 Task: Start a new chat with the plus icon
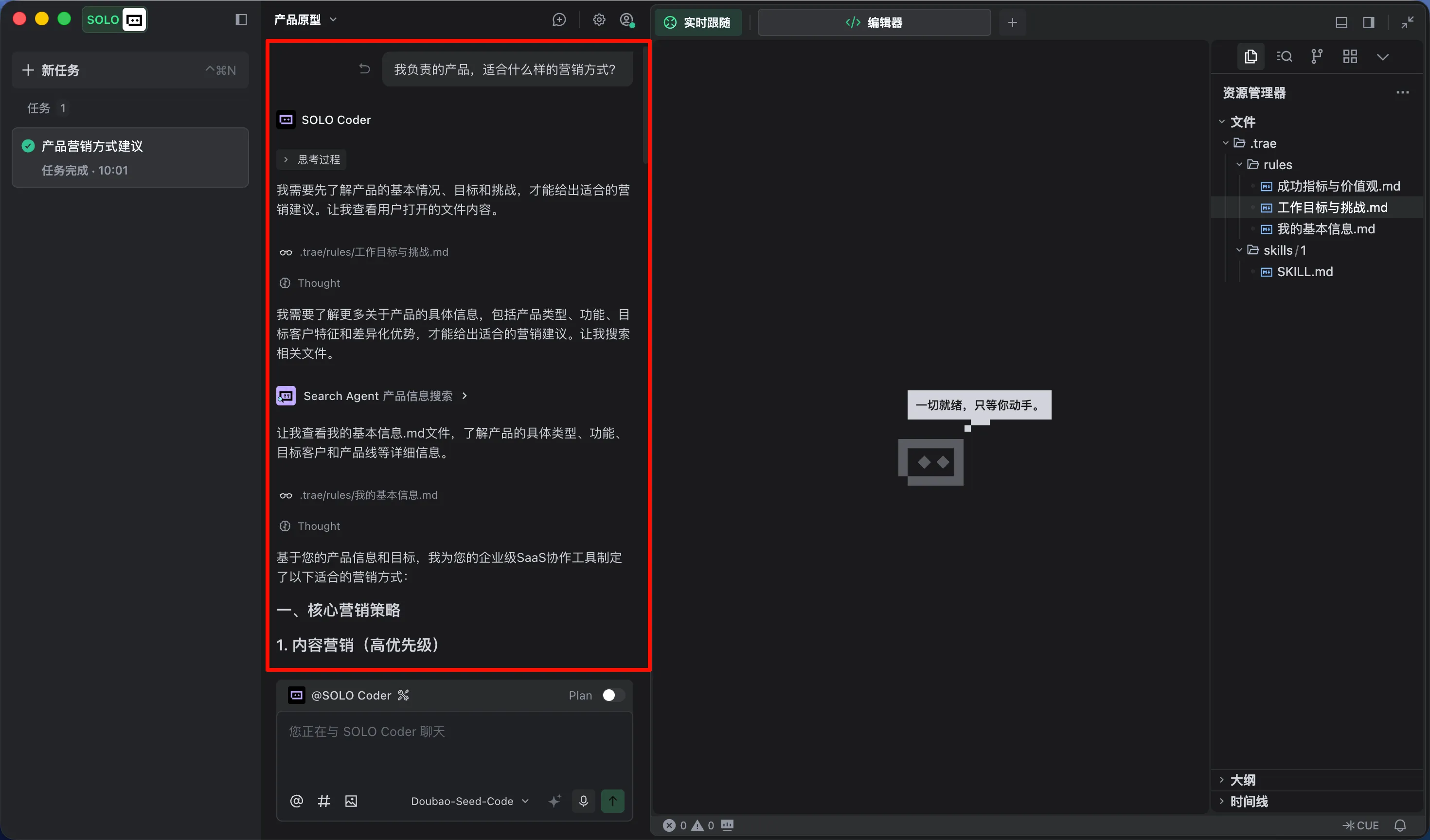(x=559, y=19)
